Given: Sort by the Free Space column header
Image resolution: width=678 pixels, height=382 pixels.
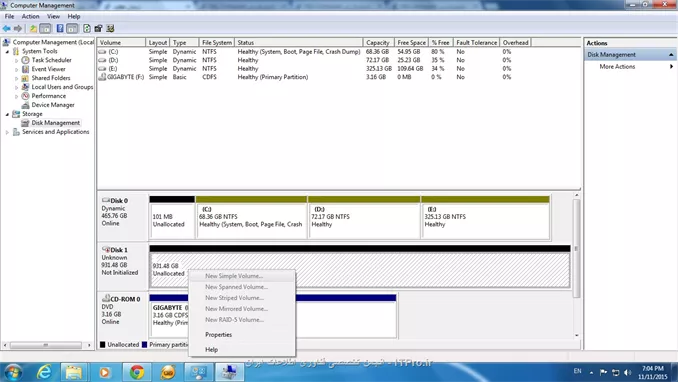Looking at the screenshot, I should click(411, 42).
